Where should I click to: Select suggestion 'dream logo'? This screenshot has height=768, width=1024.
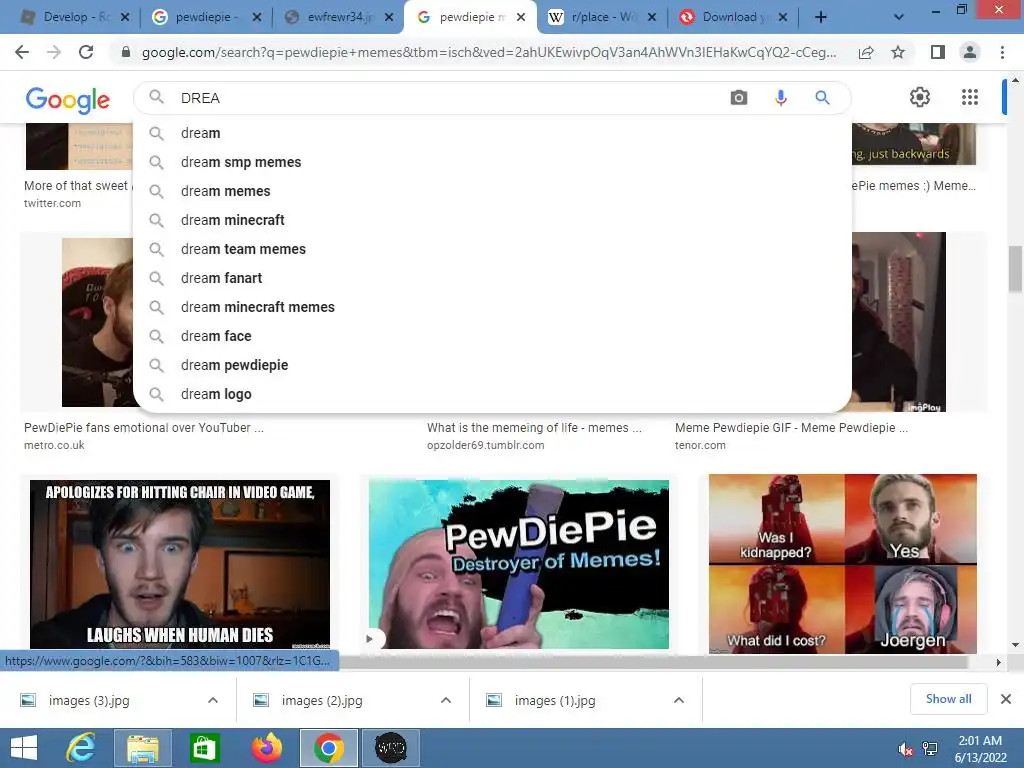point(492,394)
